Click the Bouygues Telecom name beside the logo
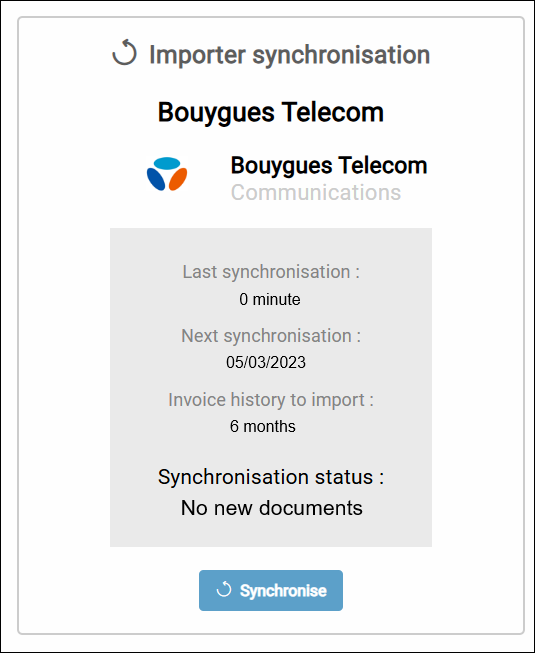 [329, 165]
